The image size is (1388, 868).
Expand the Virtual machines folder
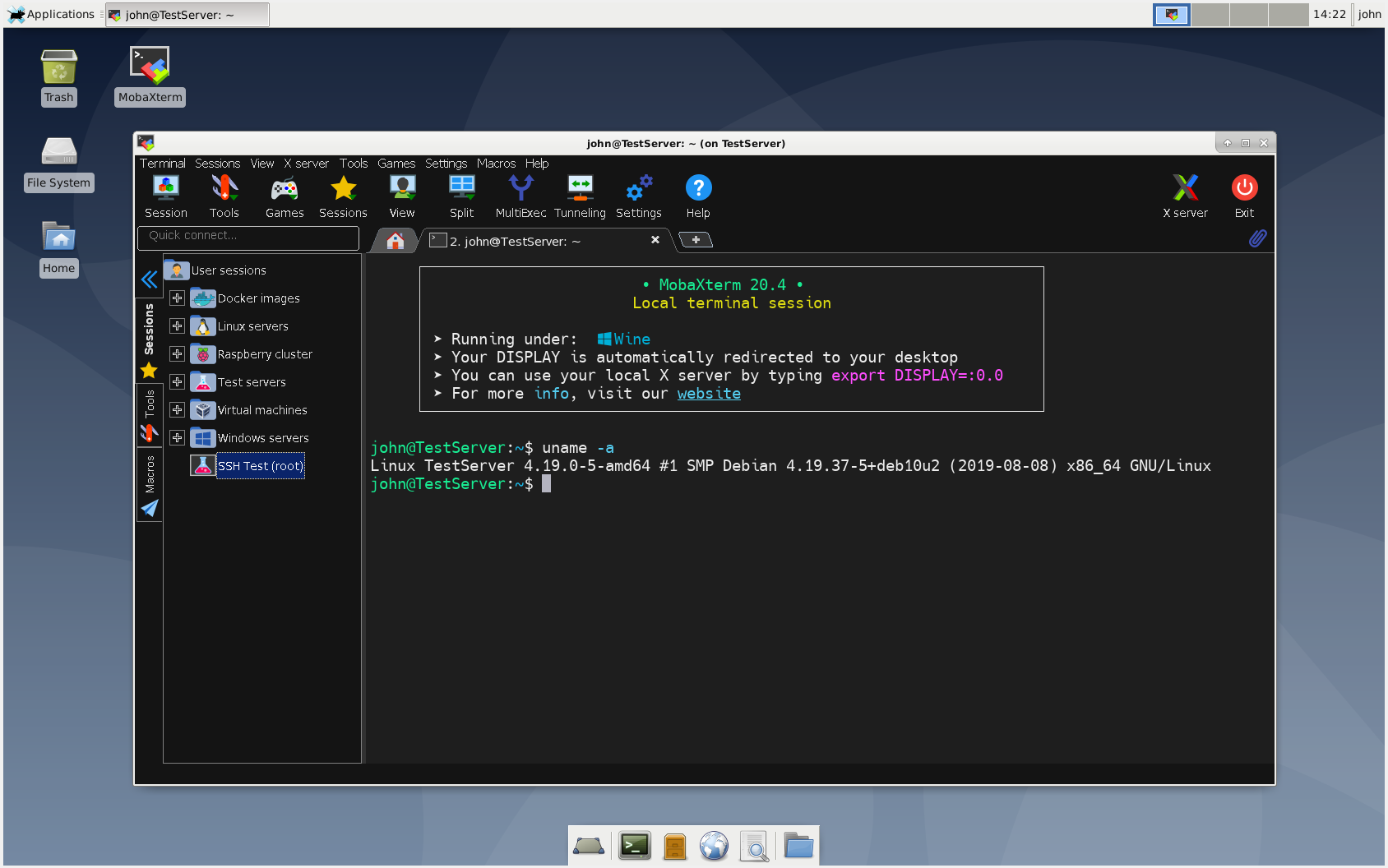click(x=177, y=410)
